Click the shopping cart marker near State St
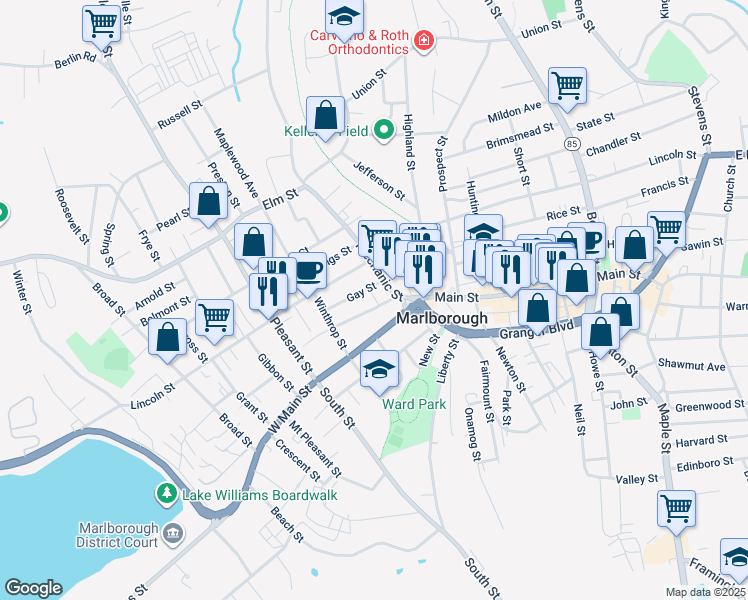The height and width of the screenshot is (600, 748). (x=567, y=89)
